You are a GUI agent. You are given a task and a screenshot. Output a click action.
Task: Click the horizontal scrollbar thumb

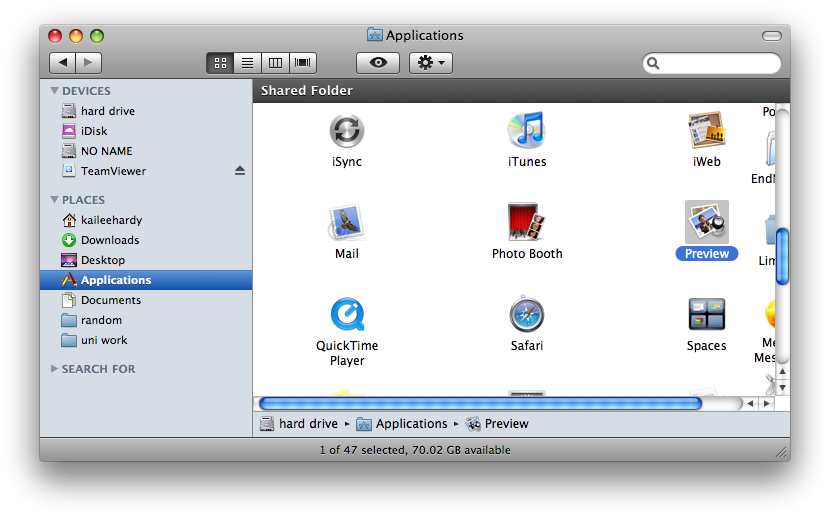pos(481,404)
